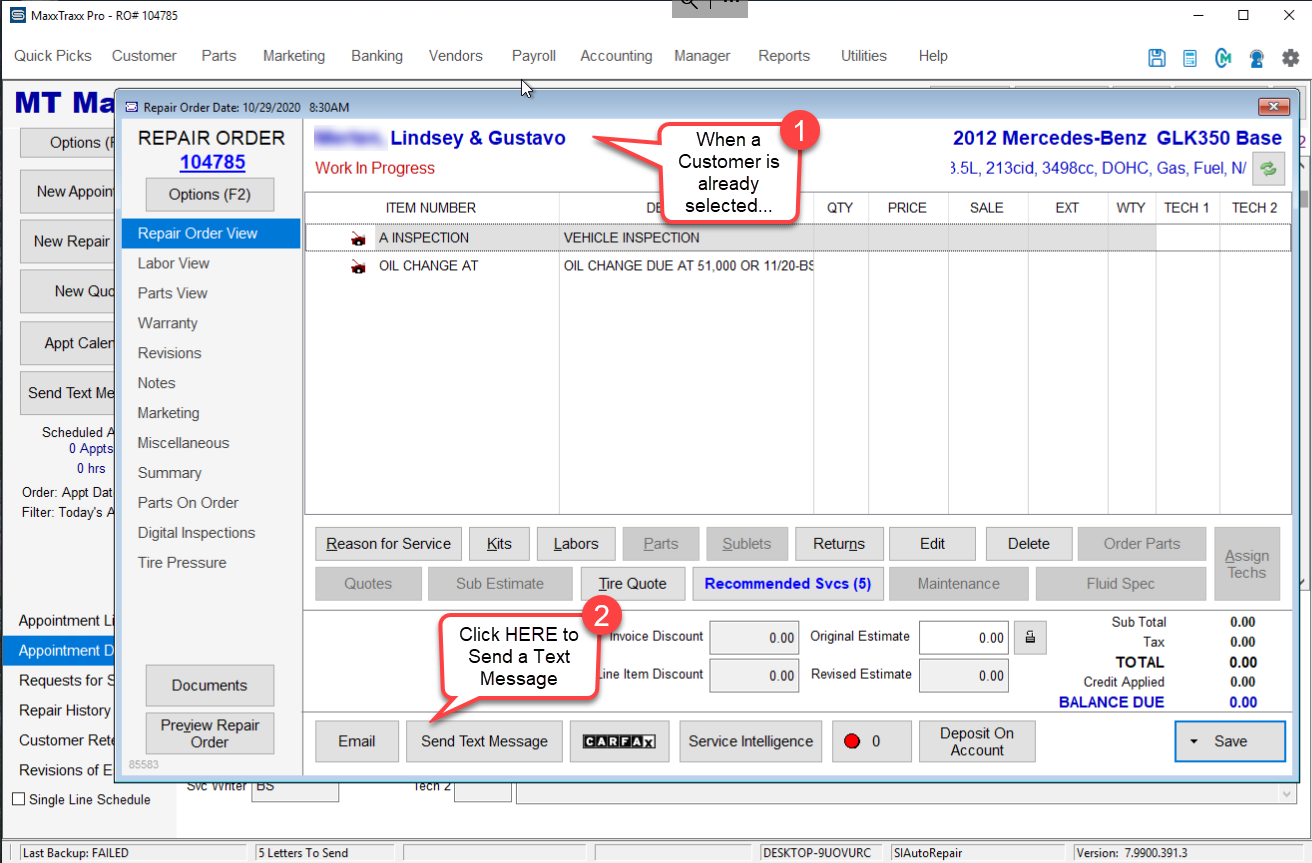
Task: Switch to Parts View in sidebar
Action: 173,293
